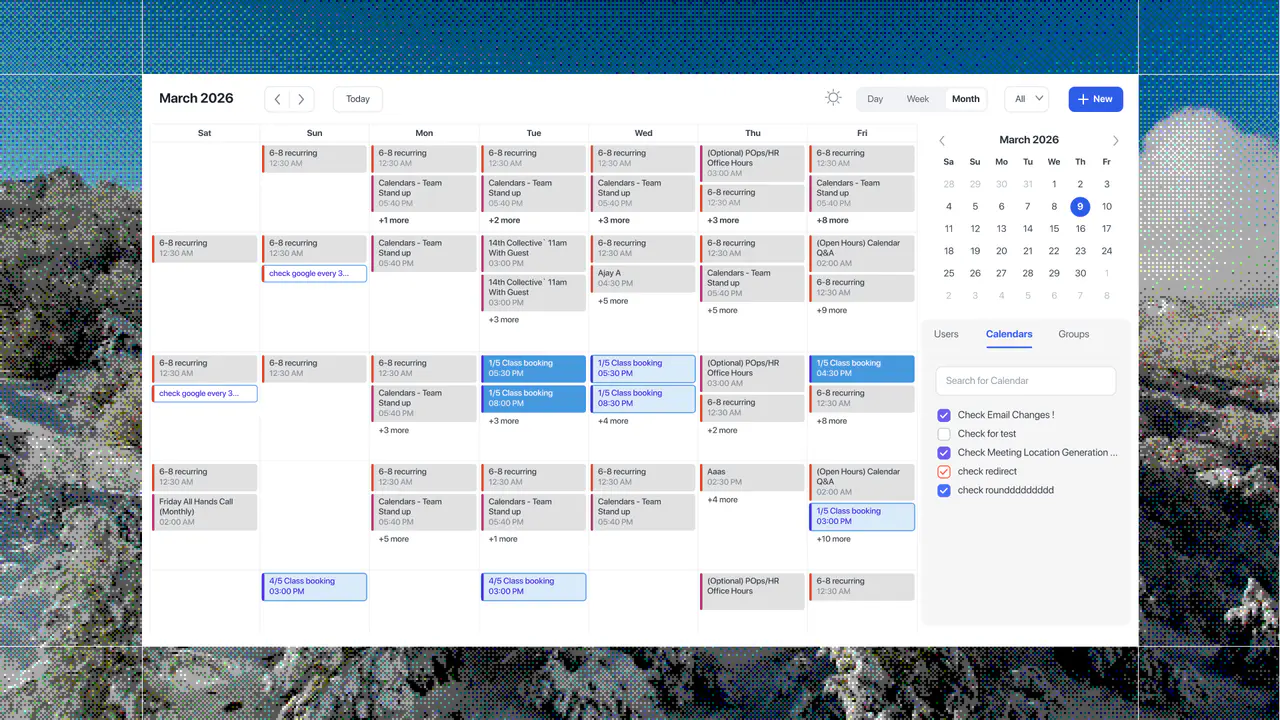Go to previous month in main calendar
The width and height of the screenshot is (1280, 720).
(277, 99)
